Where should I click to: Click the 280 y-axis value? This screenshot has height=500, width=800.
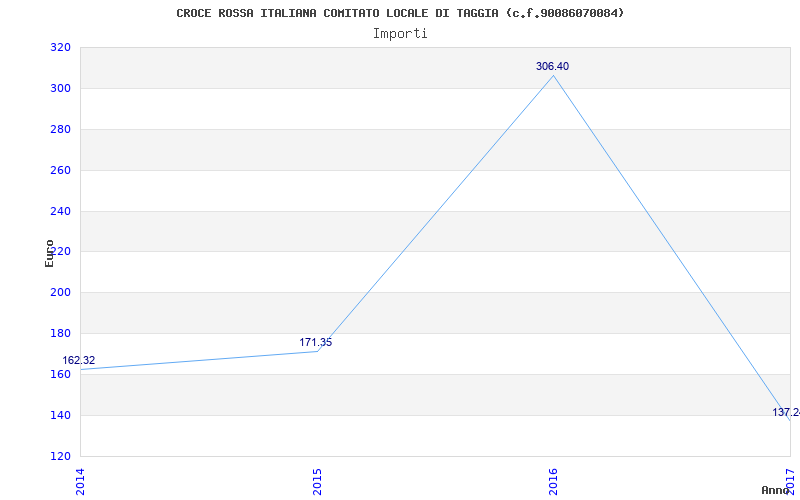pos(60,129)
